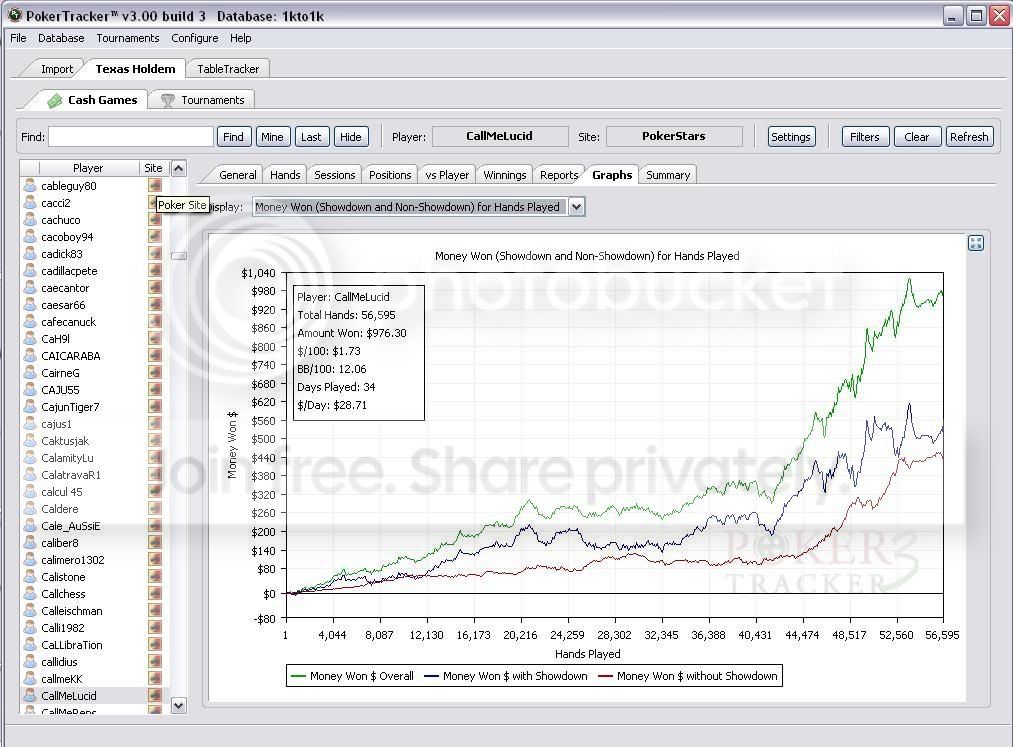Open the Database menu
This screenshot has height=747, width=1013.
61,38
